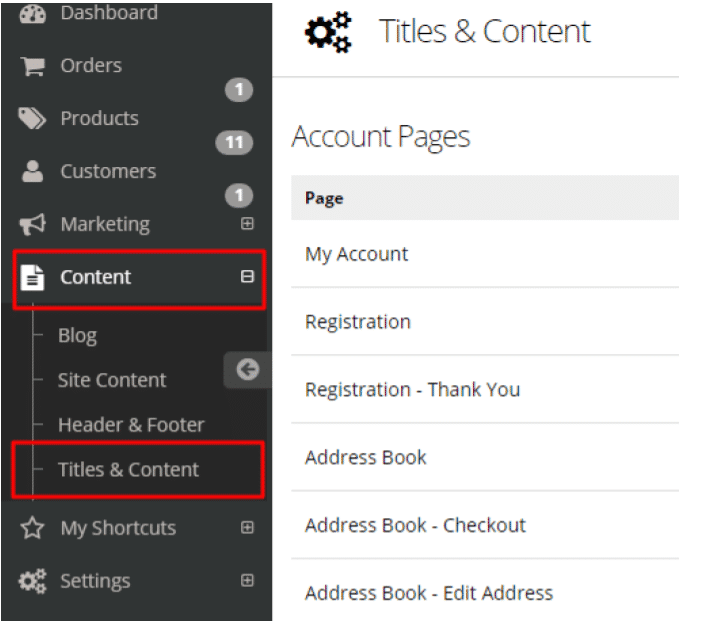This screenshot has height=621, width=701.
Task: Open Registration - Thank You page link
Action: pos(412,390)
